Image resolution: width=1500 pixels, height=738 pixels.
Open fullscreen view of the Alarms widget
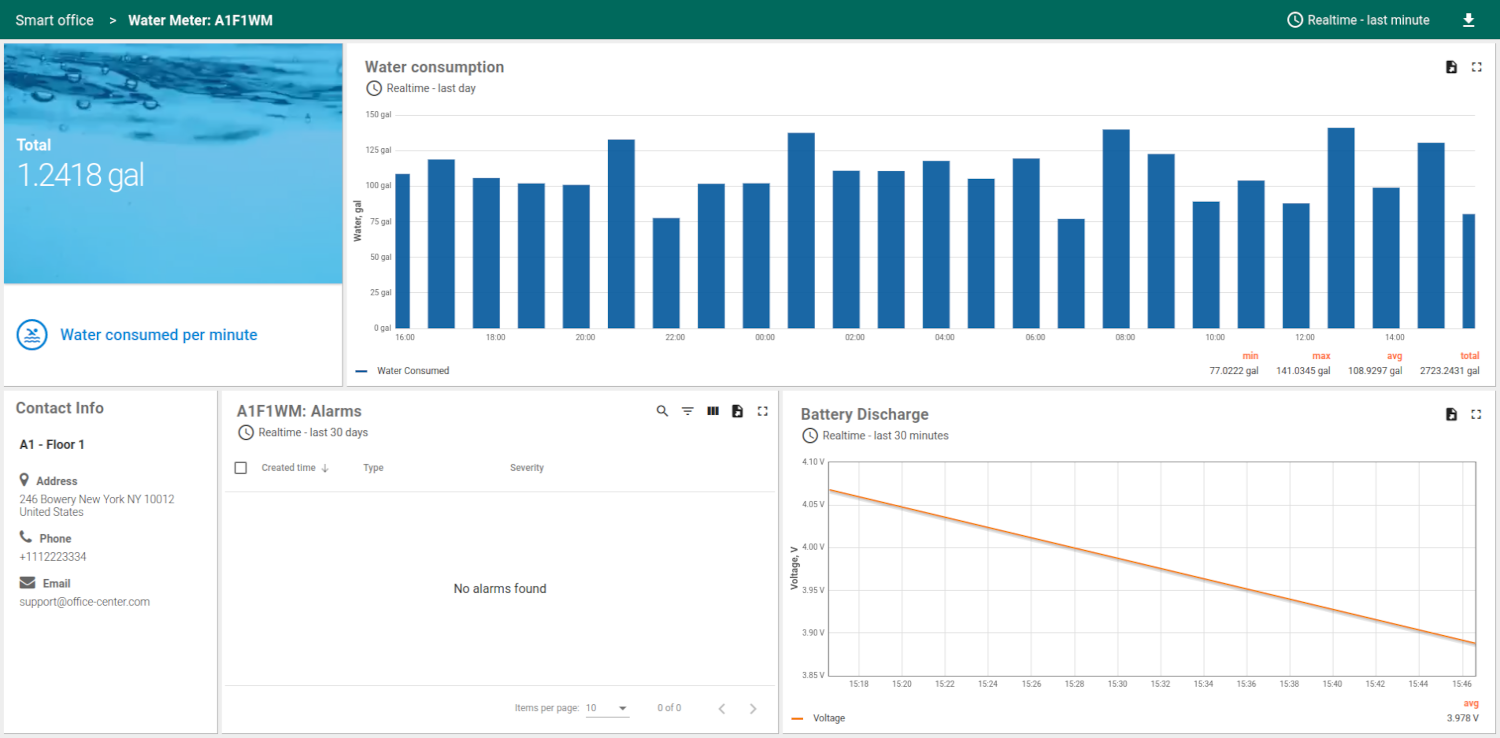pyautogui.click(x=762, y=410)
